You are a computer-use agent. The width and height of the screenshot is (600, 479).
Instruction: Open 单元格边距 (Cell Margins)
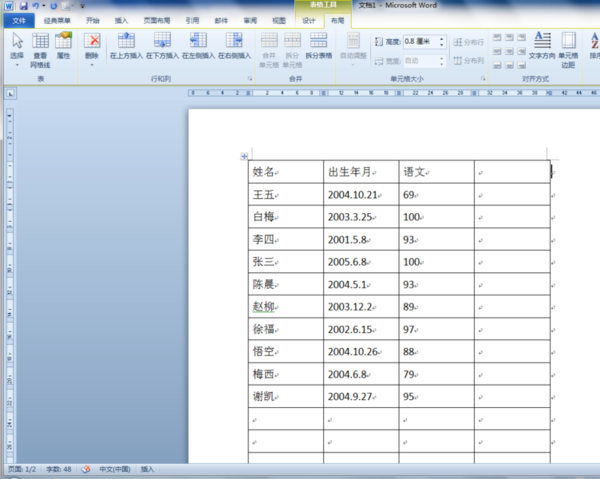coord(568,50)
